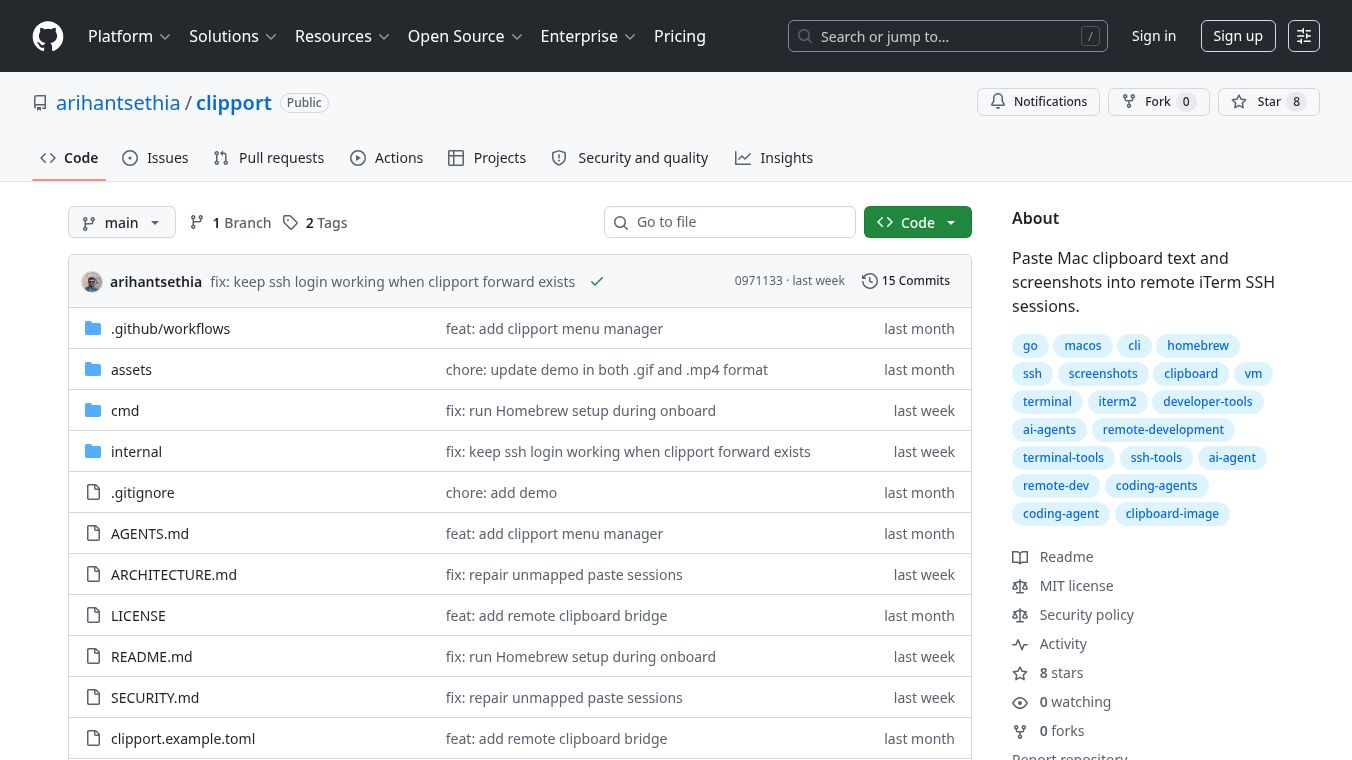The image size is (1352, 760).
Task: Go to the Actions tab
Action: click(386, 158)
